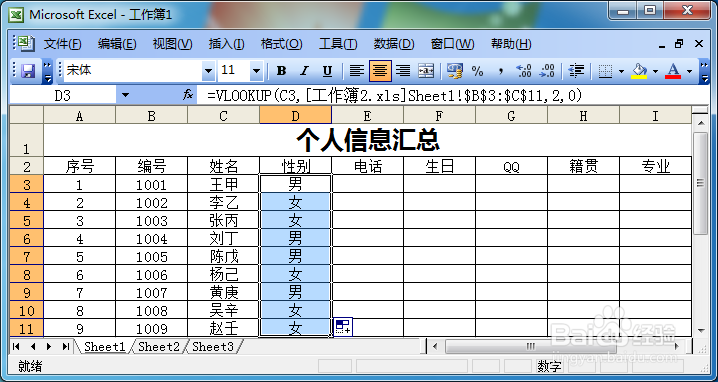
Task: Decrease decimal places
Action: click(547, 71)
